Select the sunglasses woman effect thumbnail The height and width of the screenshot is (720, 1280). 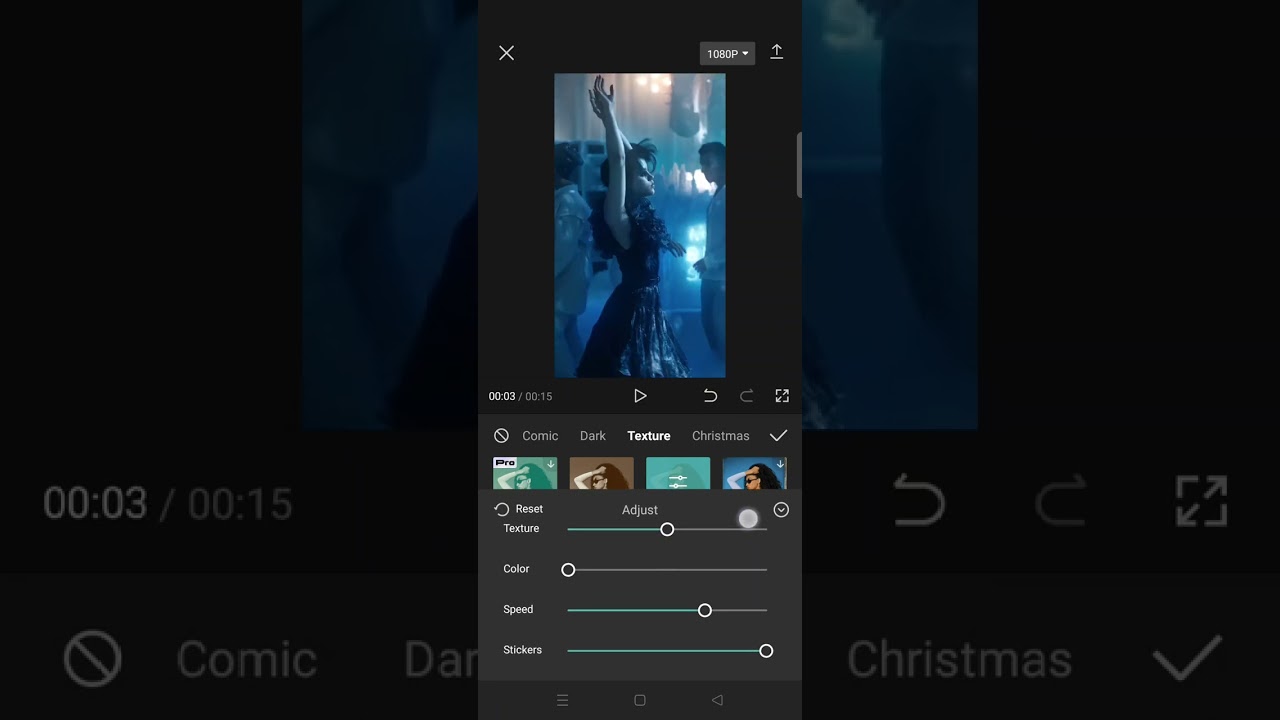pyautogui.click(x=754, y=473)
